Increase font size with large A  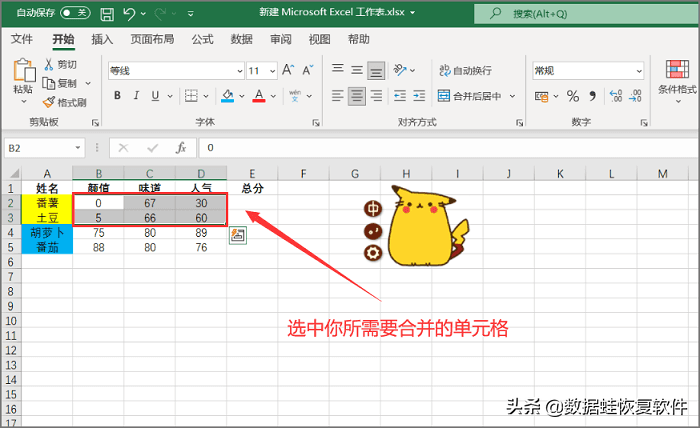(x=288, y=70)
